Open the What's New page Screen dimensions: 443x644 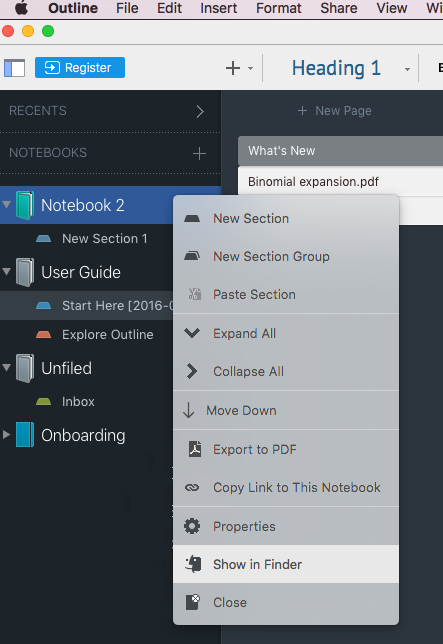click(x=340, y=151)
